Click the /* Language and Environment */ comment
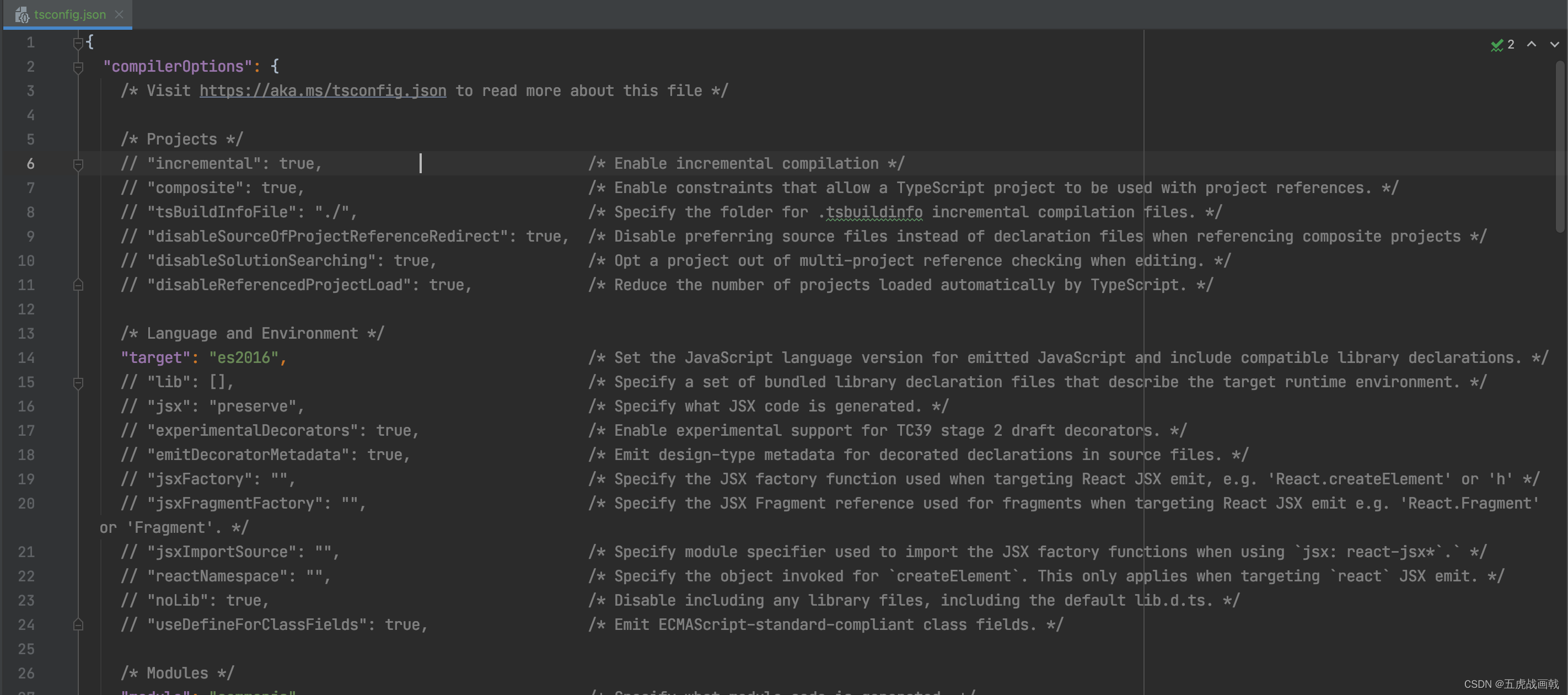The height and width of the screenshot is (695, 1568). tap(252, 333)
